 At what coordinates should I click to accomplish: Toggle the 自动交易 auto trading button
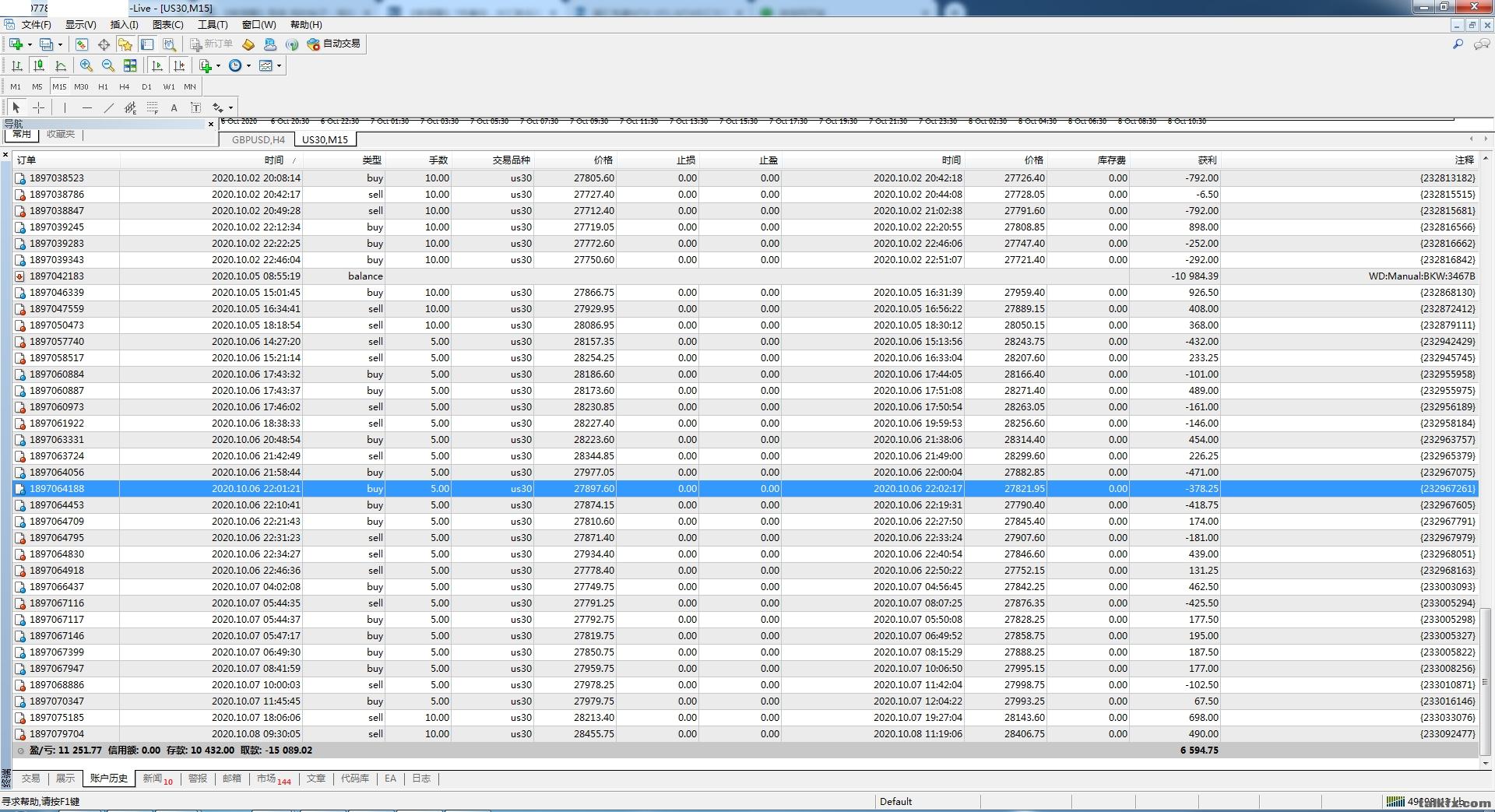click(x=334, y=44)
